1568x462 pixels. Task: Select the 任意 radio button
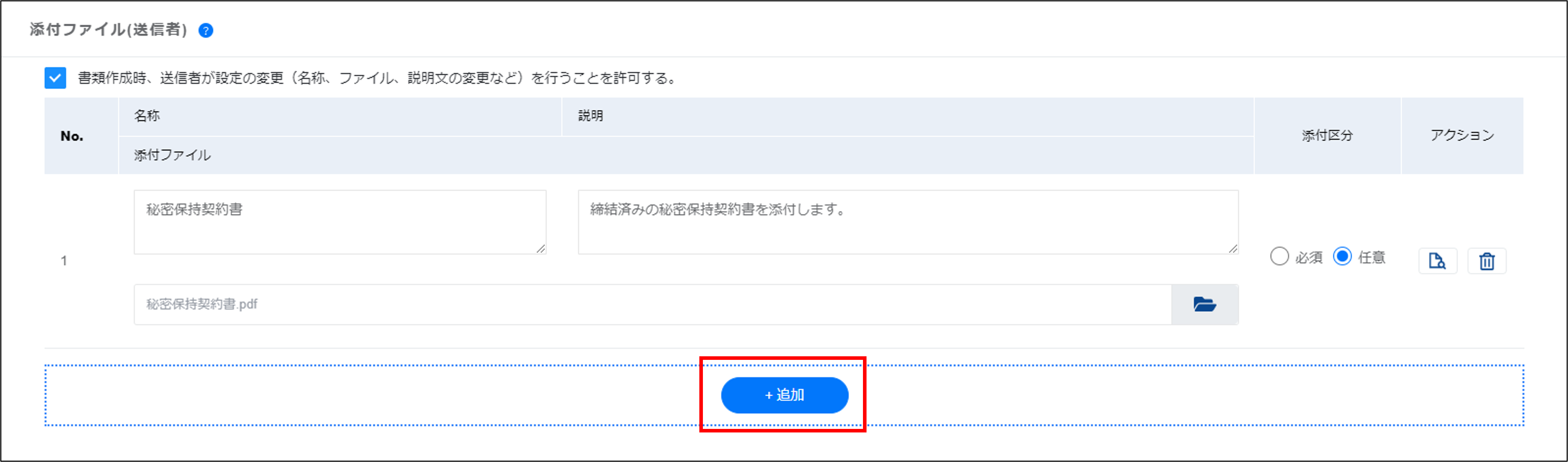point(1342,256)
